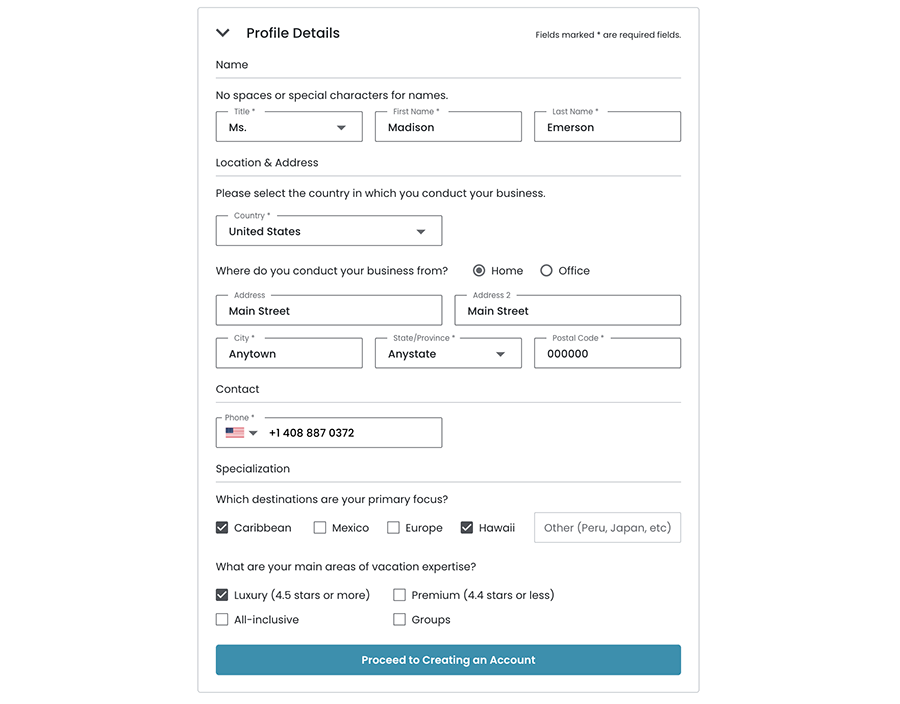900x704 pixels.
Task: Click the Postal Code field
Action: (607, 354)
